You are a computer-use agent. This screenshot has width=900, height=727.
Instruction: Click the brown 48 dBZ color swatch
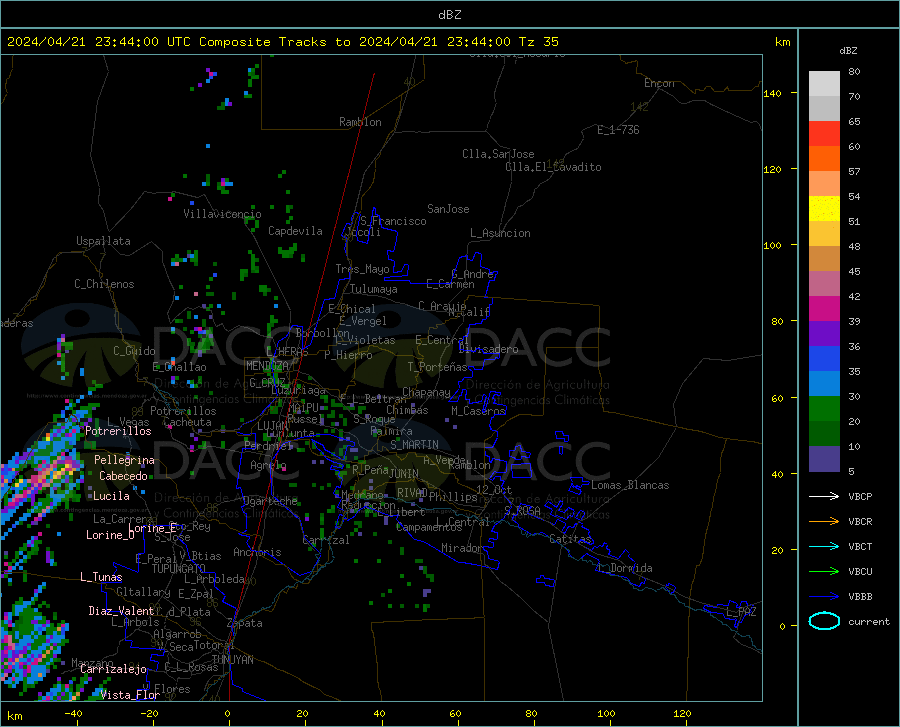824,258
